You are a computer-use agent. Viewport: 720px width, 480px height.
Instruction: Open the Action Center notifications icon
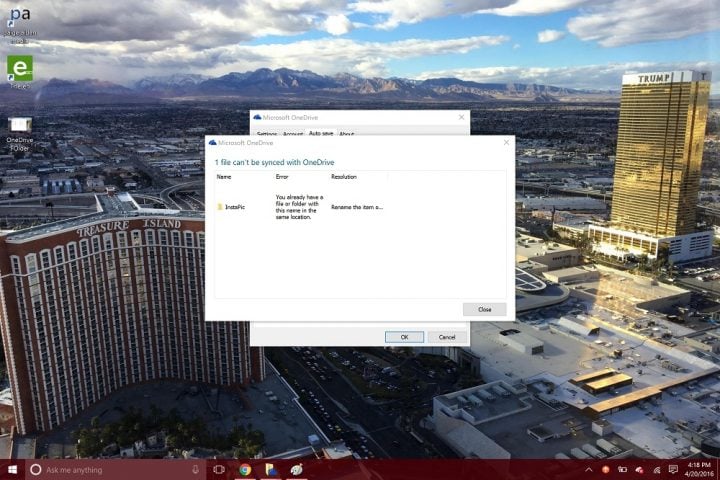click(673, 469)
